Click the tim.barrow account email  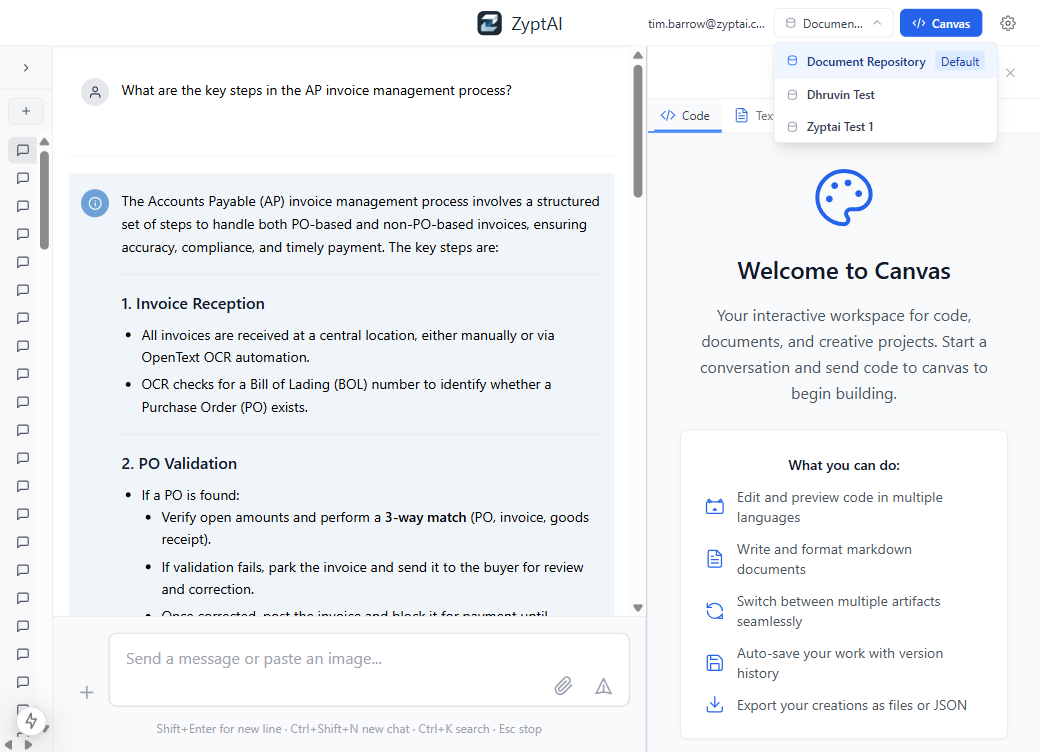(x=706, y=24)
